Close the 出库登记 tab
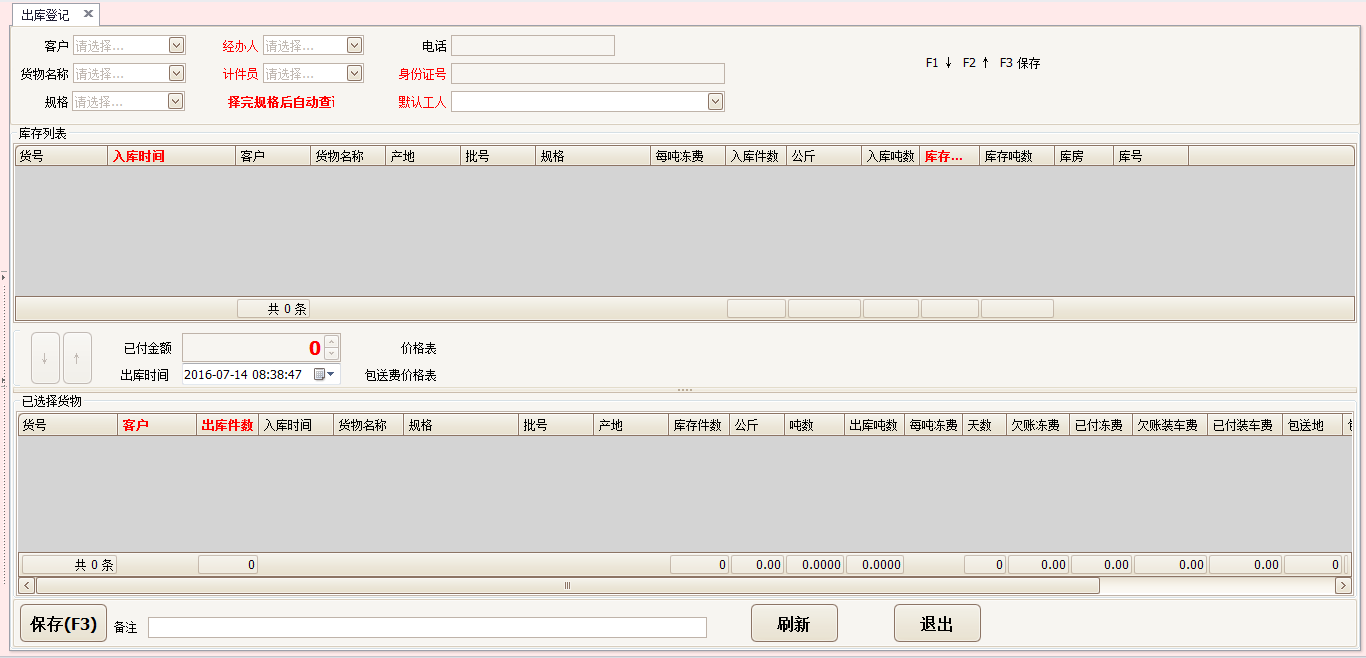 tap(88, 14)
